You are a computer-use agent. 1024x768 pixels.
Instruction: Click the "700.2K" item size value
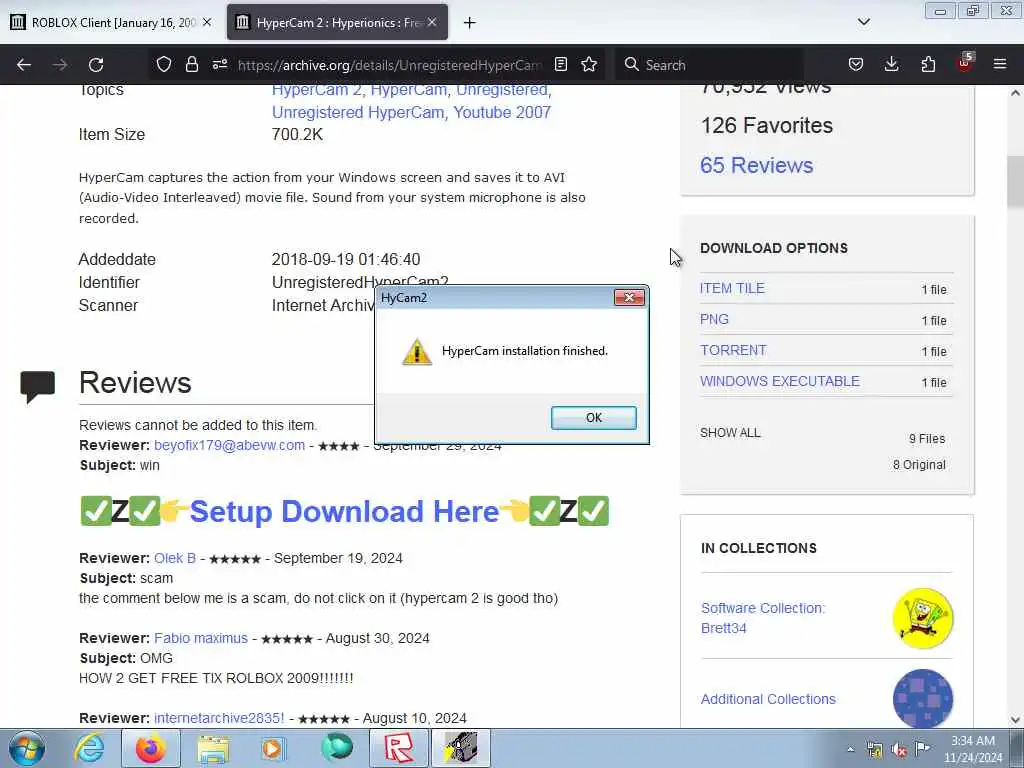tap(297, 135)
